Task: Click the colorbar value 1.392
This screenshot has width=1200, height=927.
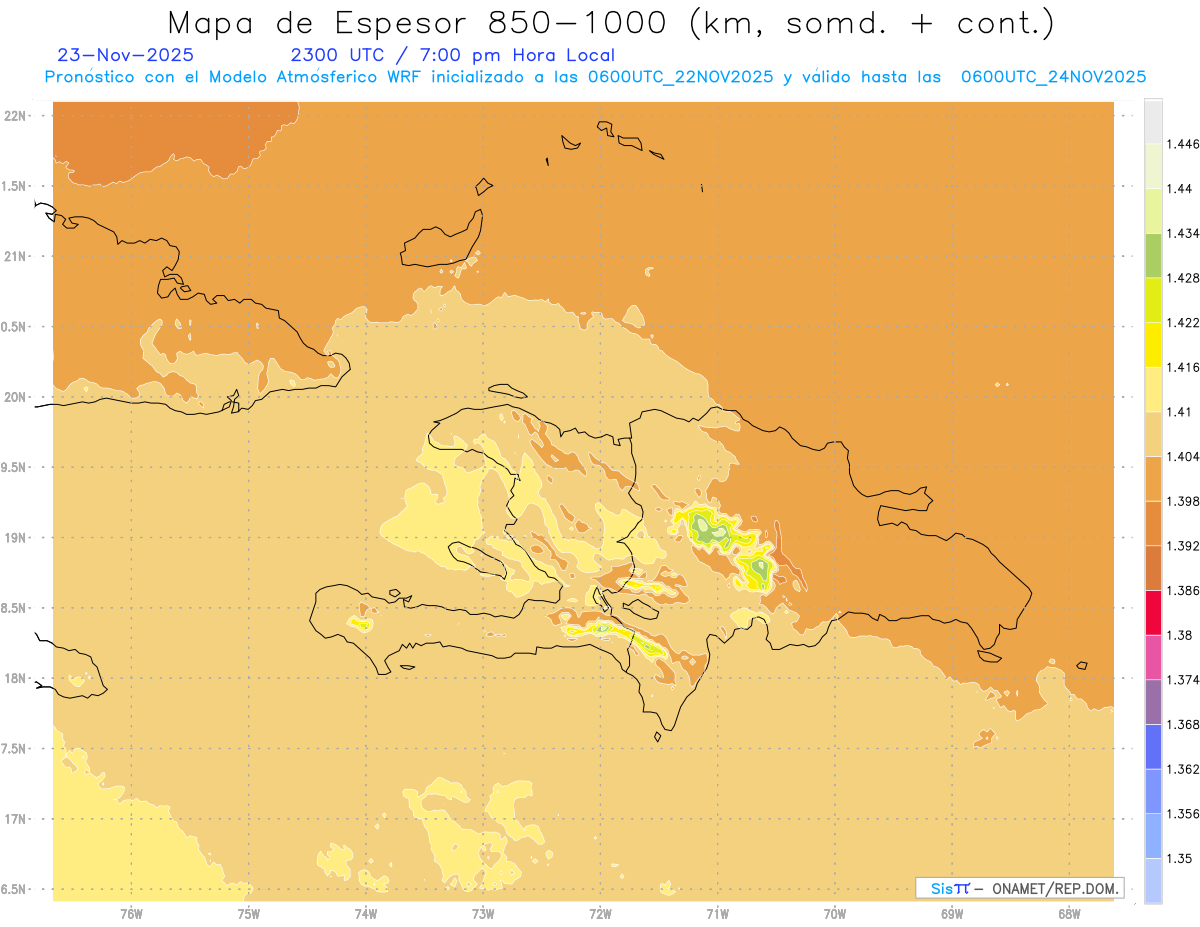Action: pos(1183,546)
